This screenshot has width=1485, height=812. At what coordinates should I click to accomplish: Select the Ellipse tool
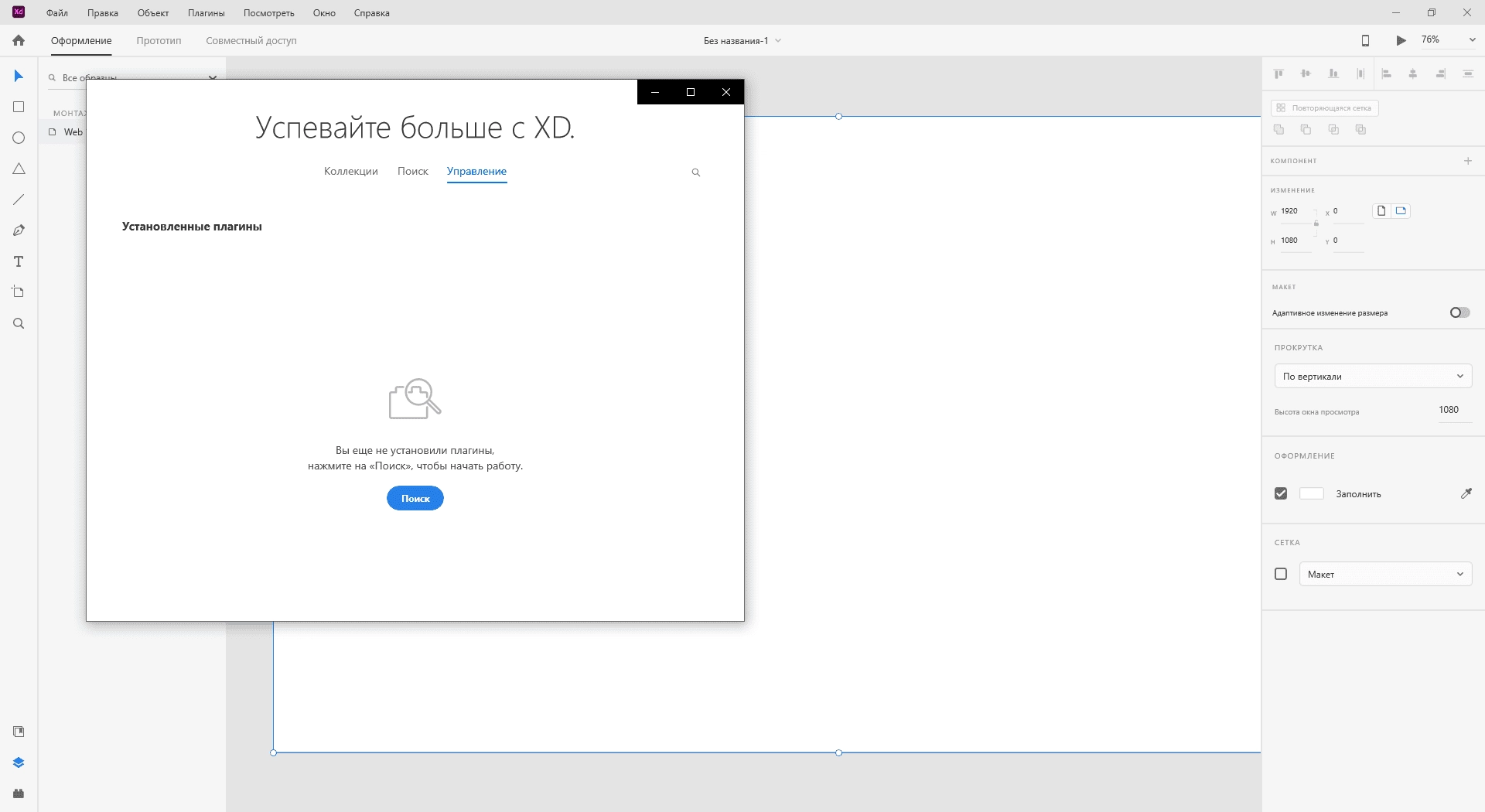point(19,138)
